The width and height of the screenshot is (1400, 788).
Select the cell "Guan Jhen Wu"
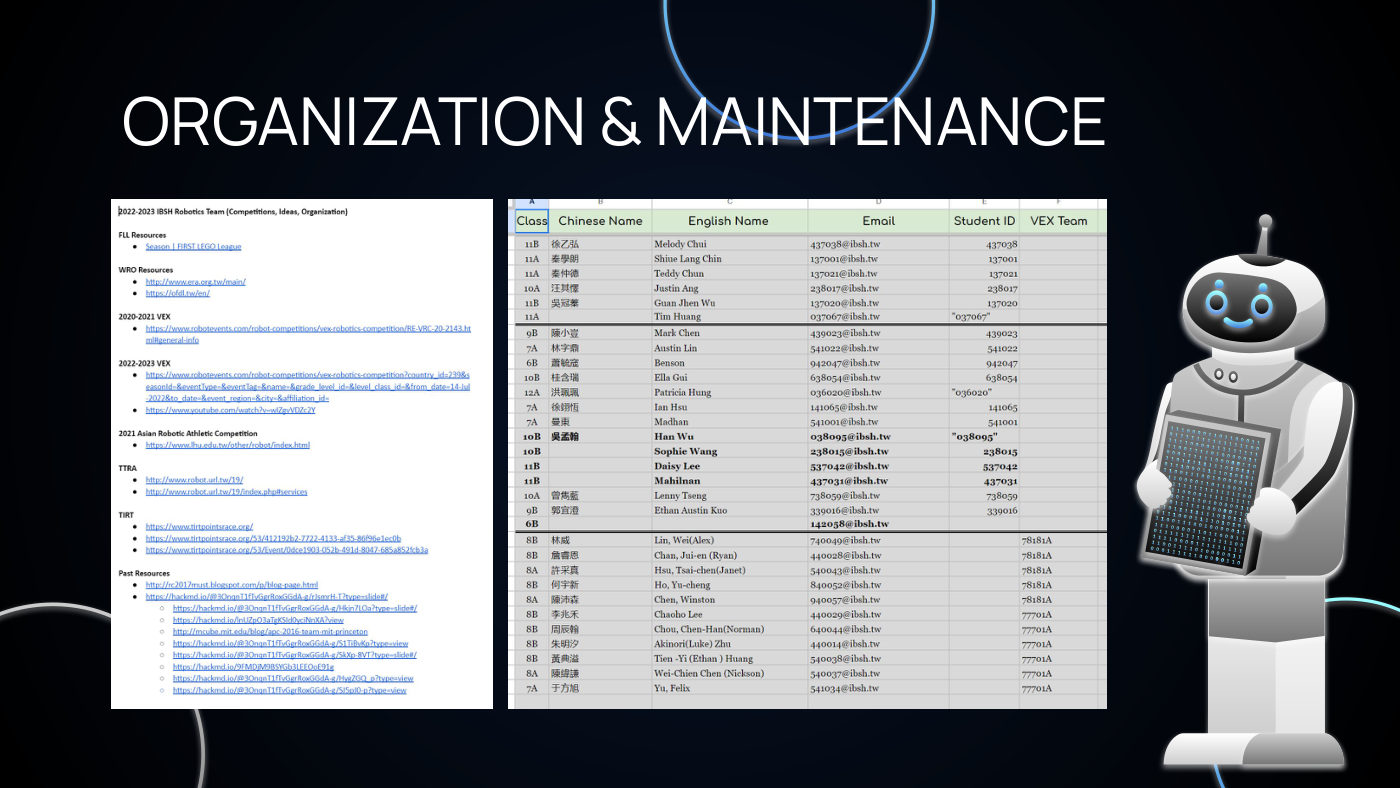(x=729, y=303)
